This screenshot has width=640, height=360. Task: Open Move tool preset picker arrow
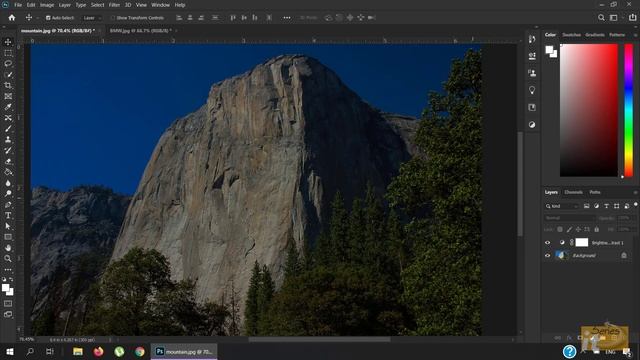(37, 18)
